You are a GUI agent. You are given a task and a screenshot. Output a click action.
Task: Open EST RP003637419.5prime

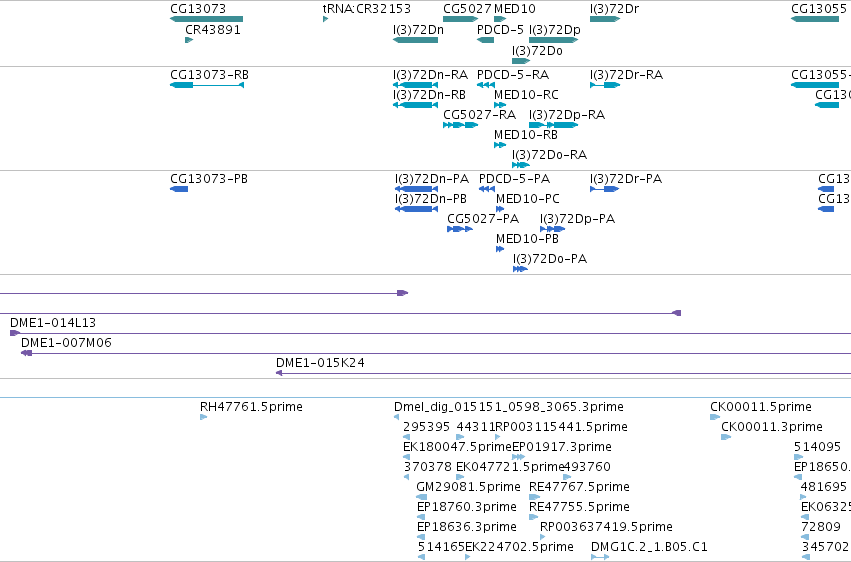(543, 537)
